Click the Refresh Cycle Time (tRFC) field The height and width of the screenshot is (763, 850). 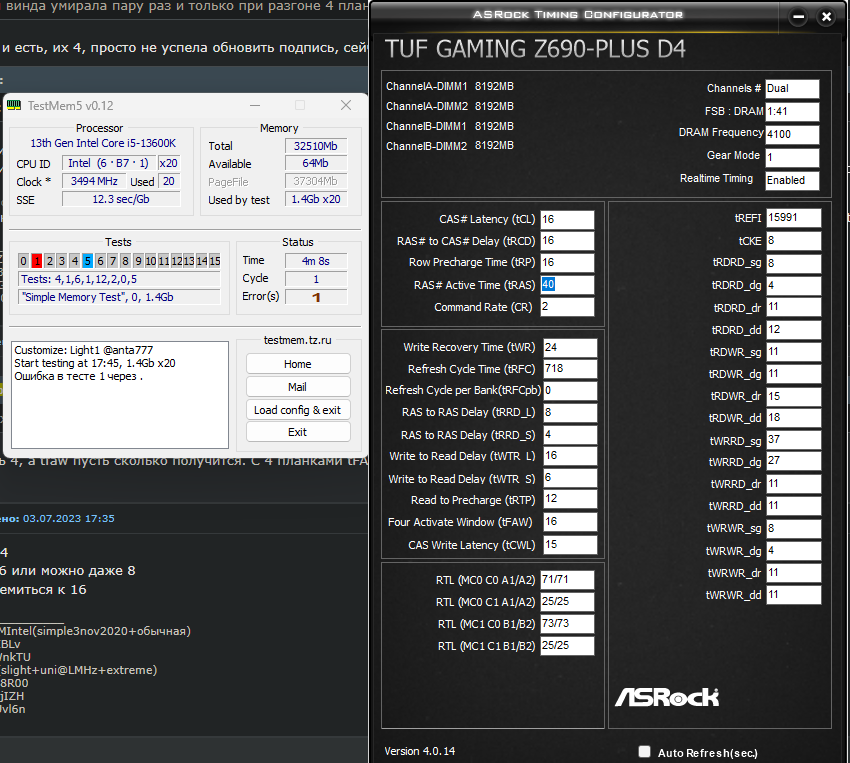click(570, 368)
